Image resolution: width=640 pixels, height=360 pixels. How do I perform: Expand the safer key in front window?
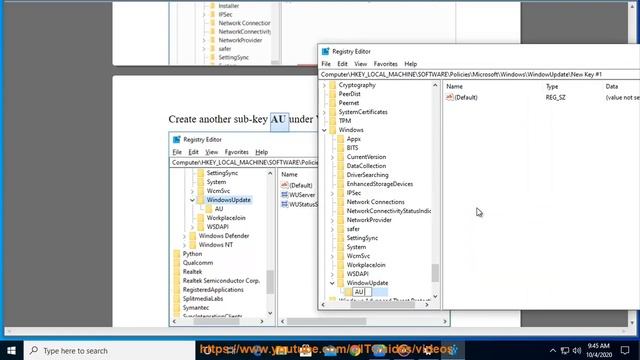[x=332, y=229]
